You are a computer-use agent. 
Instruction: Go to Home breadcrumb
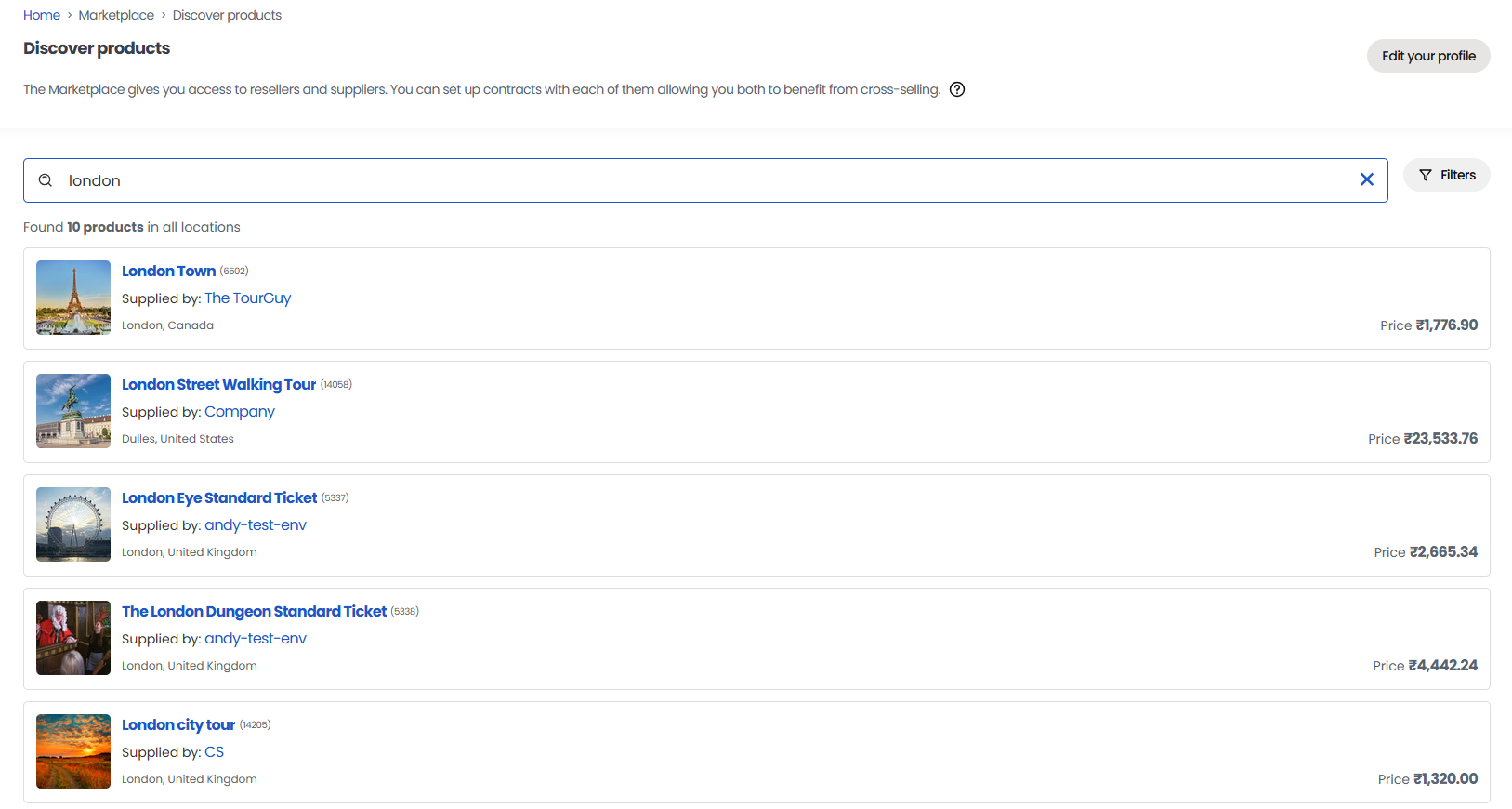[x=42, y=15]
